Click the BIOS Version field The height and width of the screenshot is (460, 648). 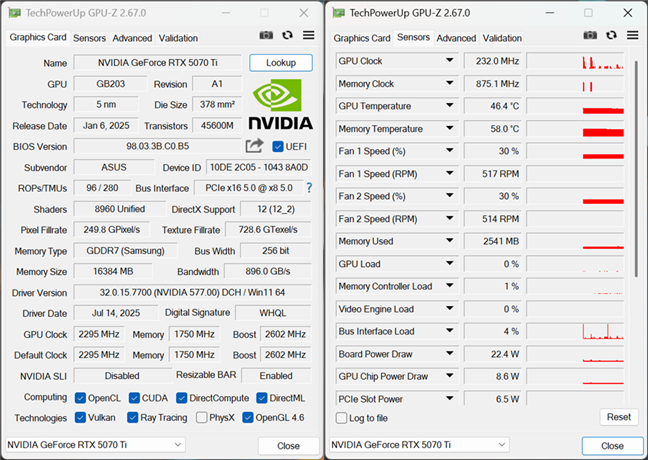click(x=157, y=146)
